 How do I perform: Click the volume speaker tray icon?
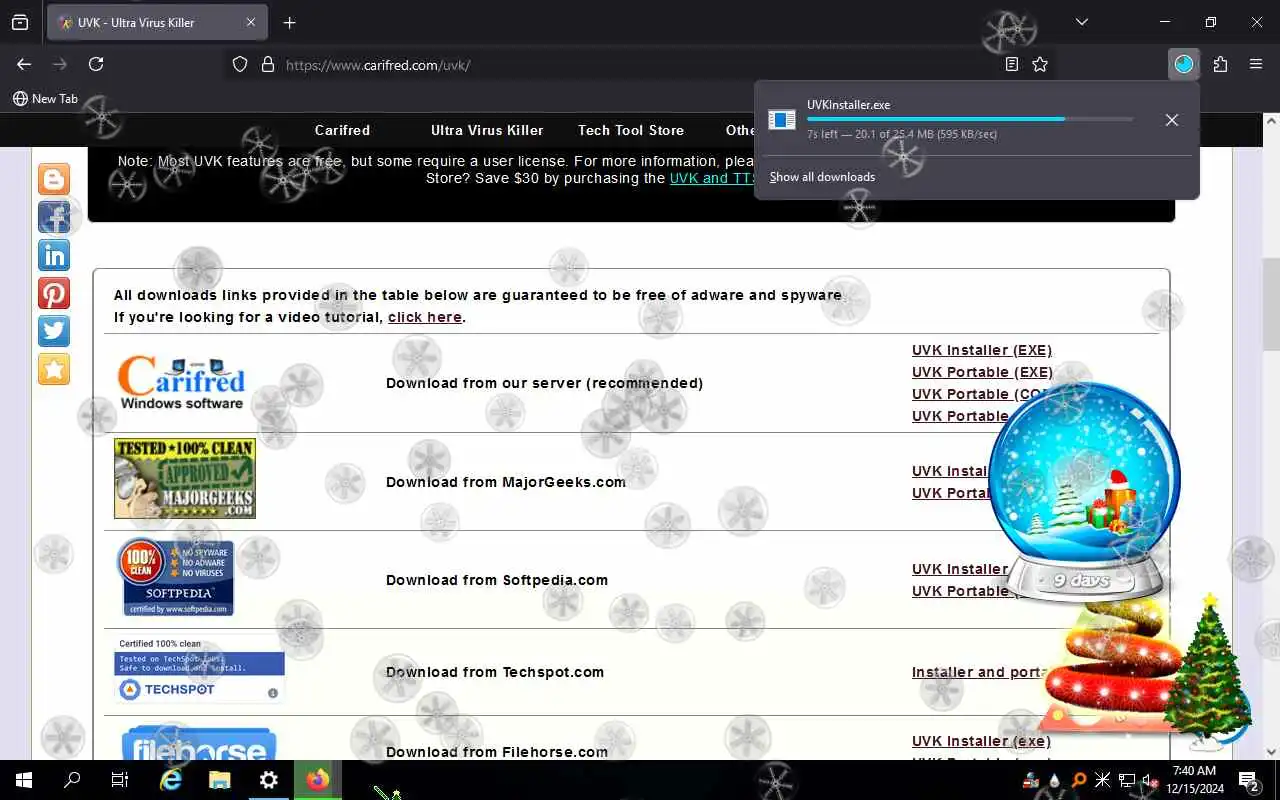point(1149,780)
